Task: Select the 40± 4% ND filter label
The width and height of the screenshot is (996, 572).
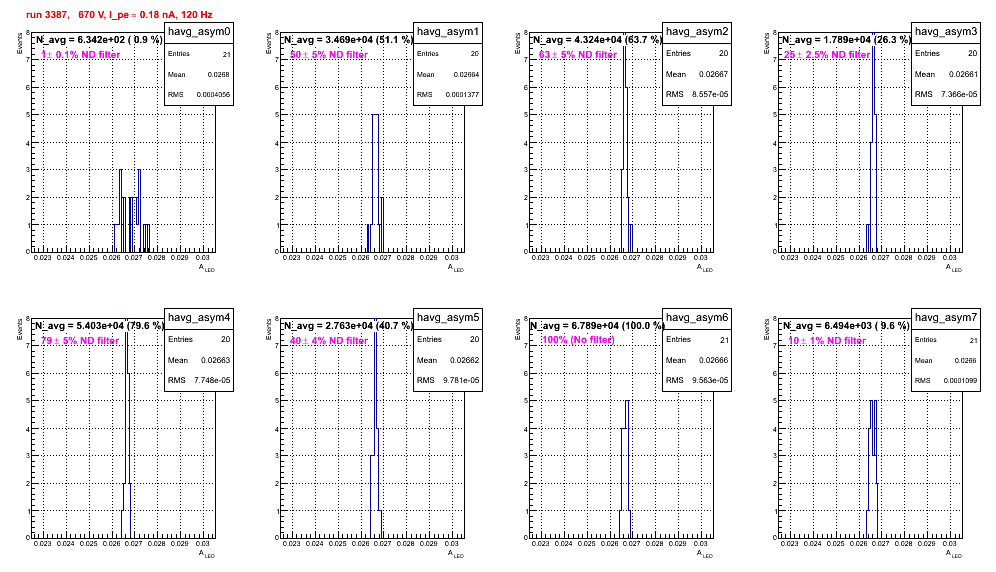Action: click(x=329, y=341)
